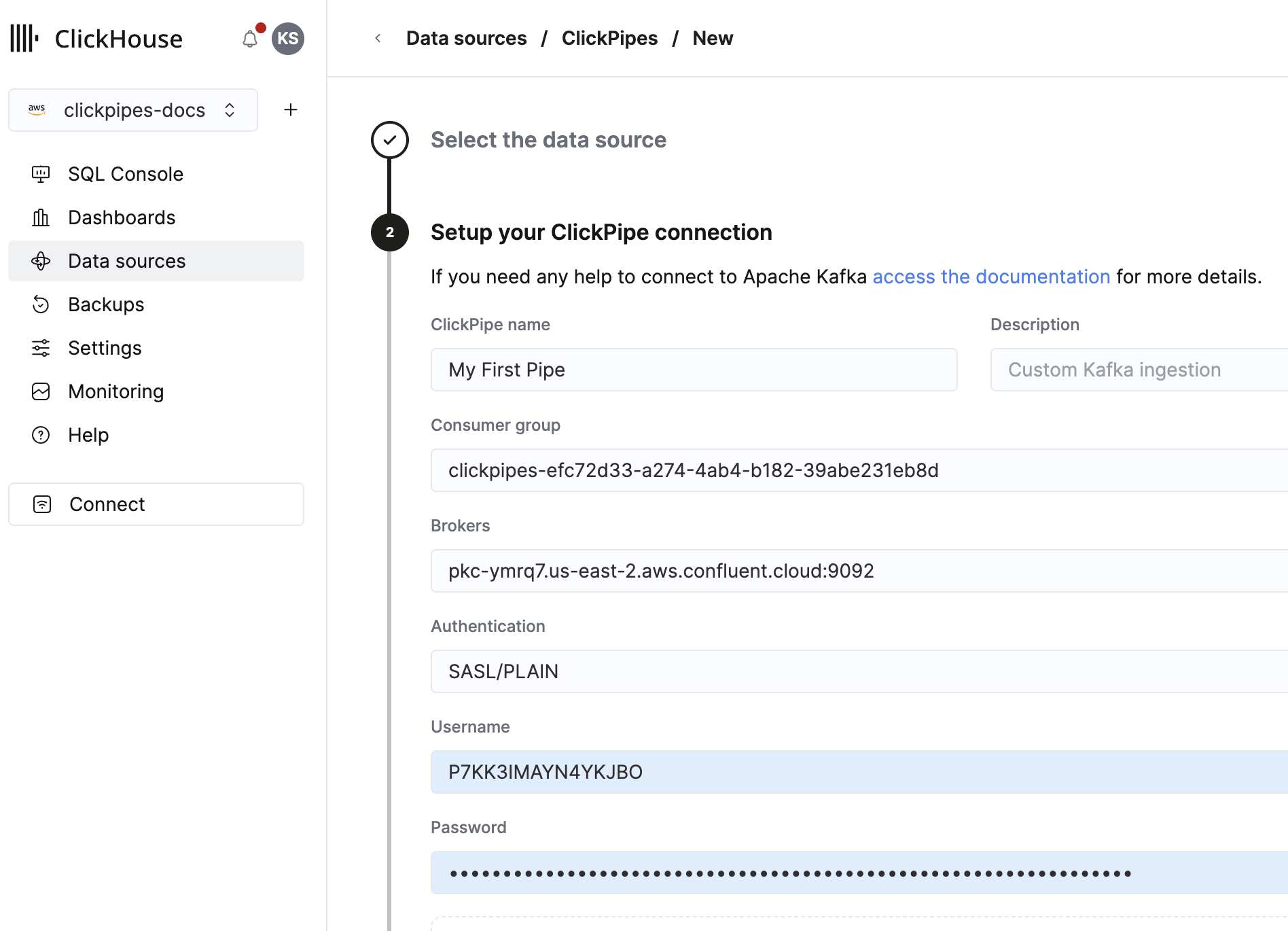Click the SQL Console monitor icon
The width and height of the screenshot is (1288, 931).
pyautogui.click(x=41, y=174)
